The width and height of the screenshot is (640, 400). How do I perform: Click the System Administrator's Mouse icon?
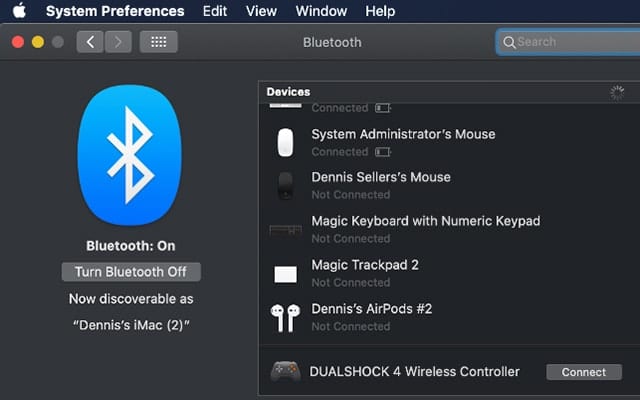[286, 143]
